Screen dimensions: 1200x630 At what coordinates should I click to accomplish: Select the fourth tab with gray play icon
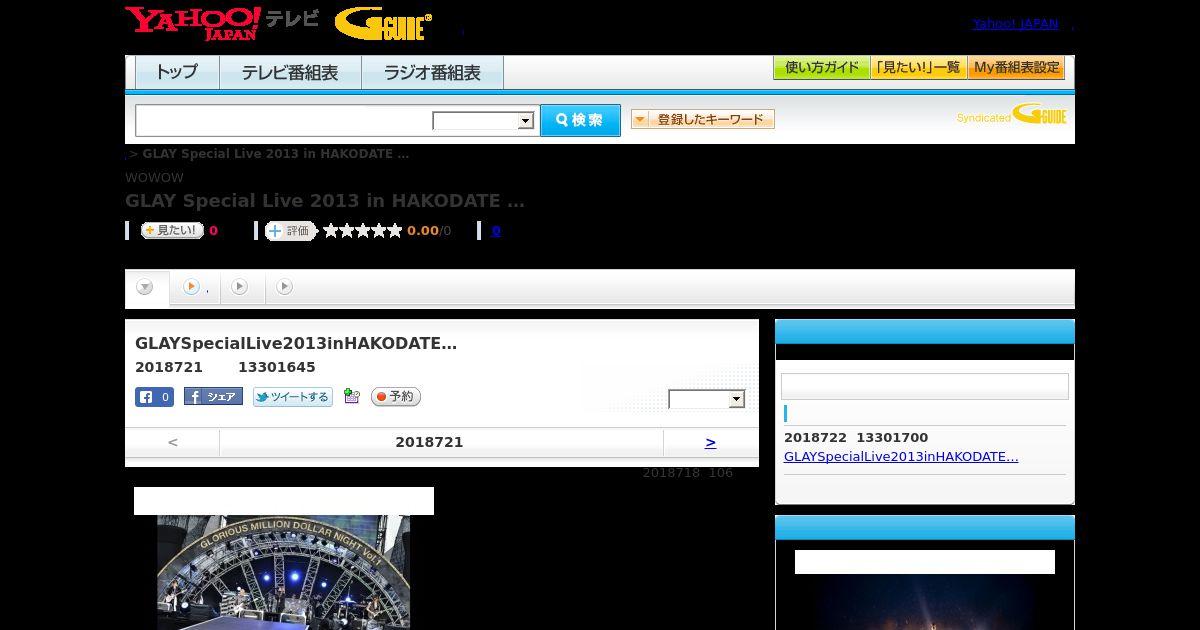point(285,288)
